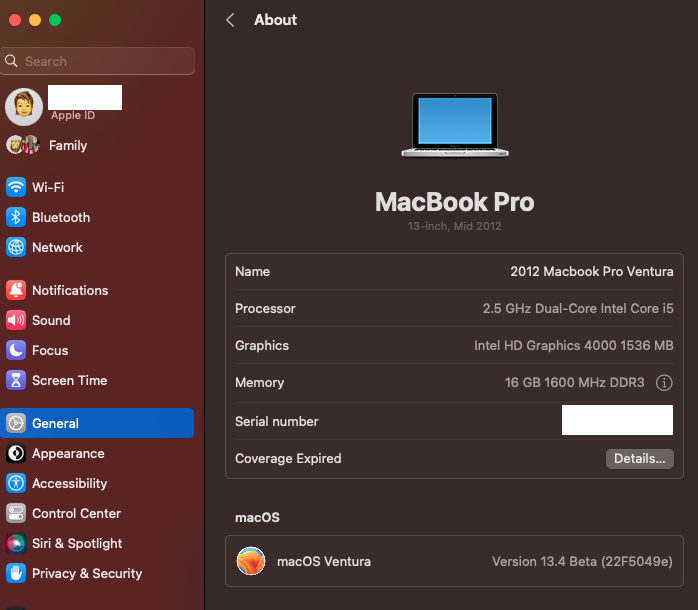Click the yellow minimize window button

[35, 20]
